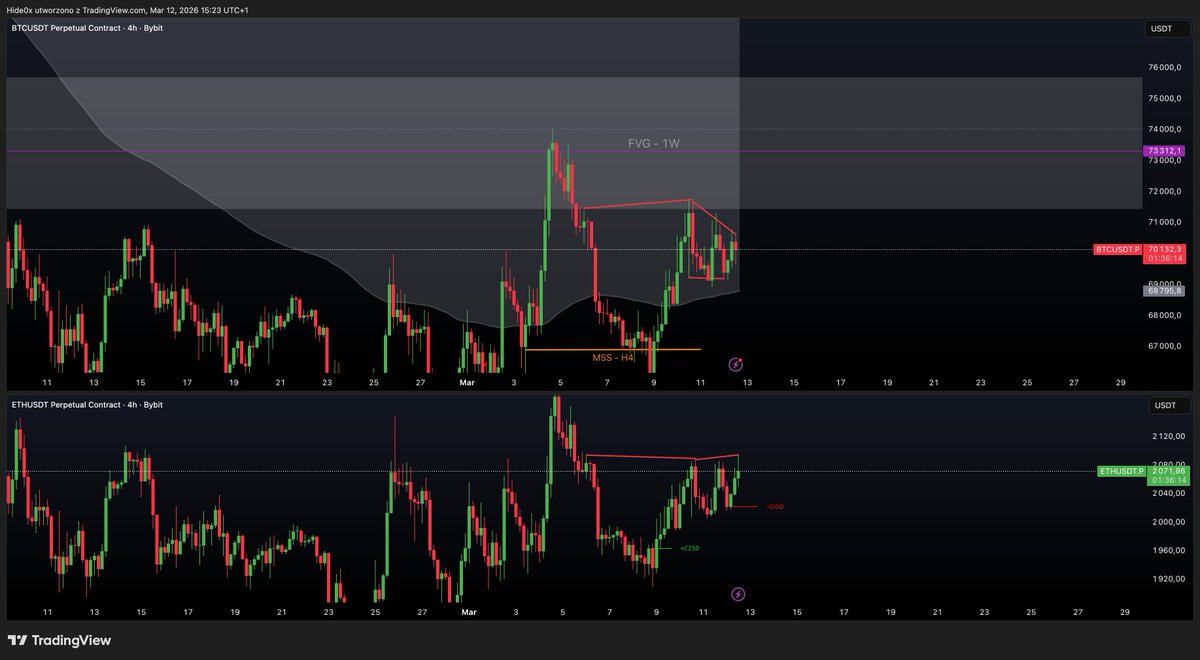Click the 1 920,00 ETH price scale value
Screen dimensions: 1200x660
1168,579
